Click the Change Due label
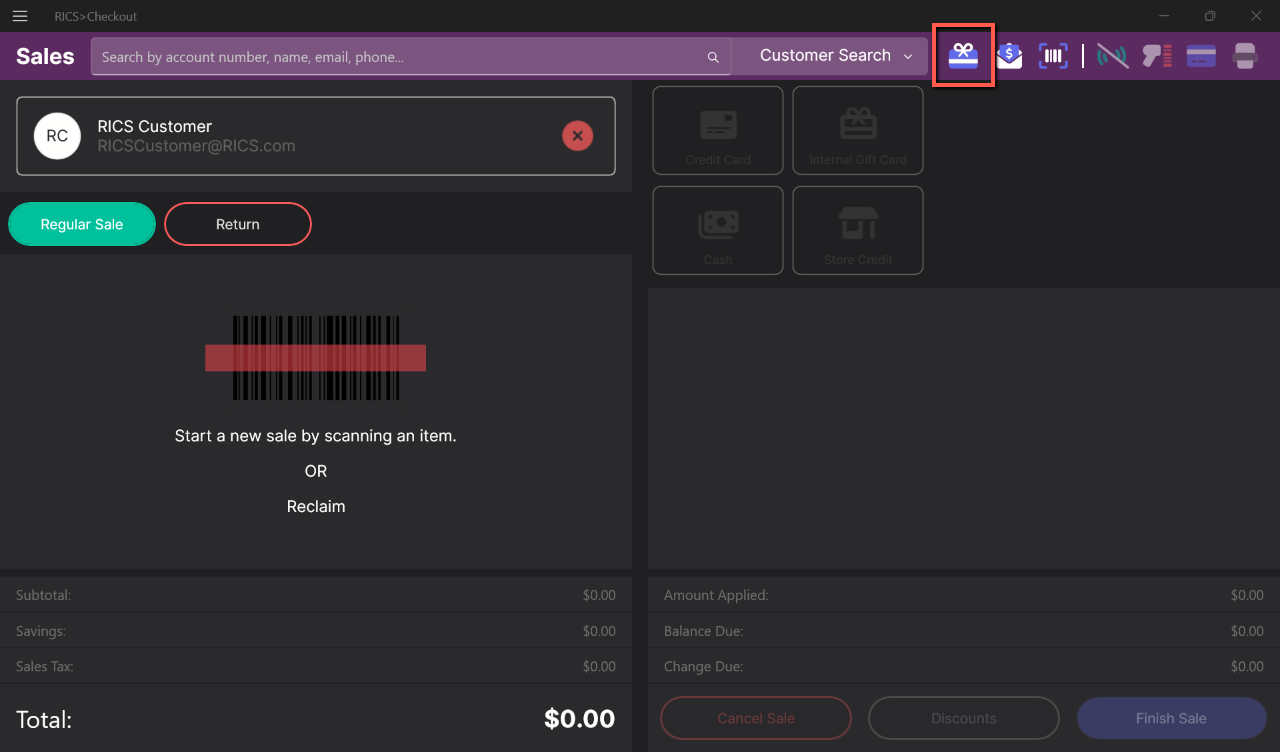 click(x=703, y=666)
